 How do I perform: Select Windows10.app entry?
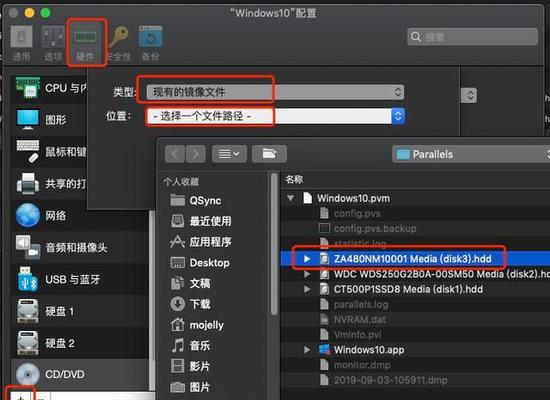click(415, 350)
